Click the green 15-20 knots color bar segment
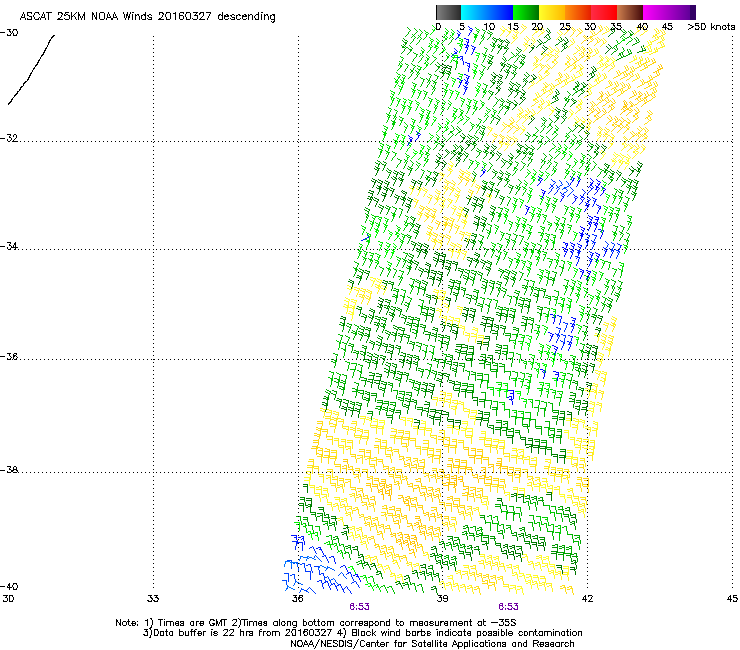Image resolution: width=740 pixels, height=650 pixels. point(526,12)
